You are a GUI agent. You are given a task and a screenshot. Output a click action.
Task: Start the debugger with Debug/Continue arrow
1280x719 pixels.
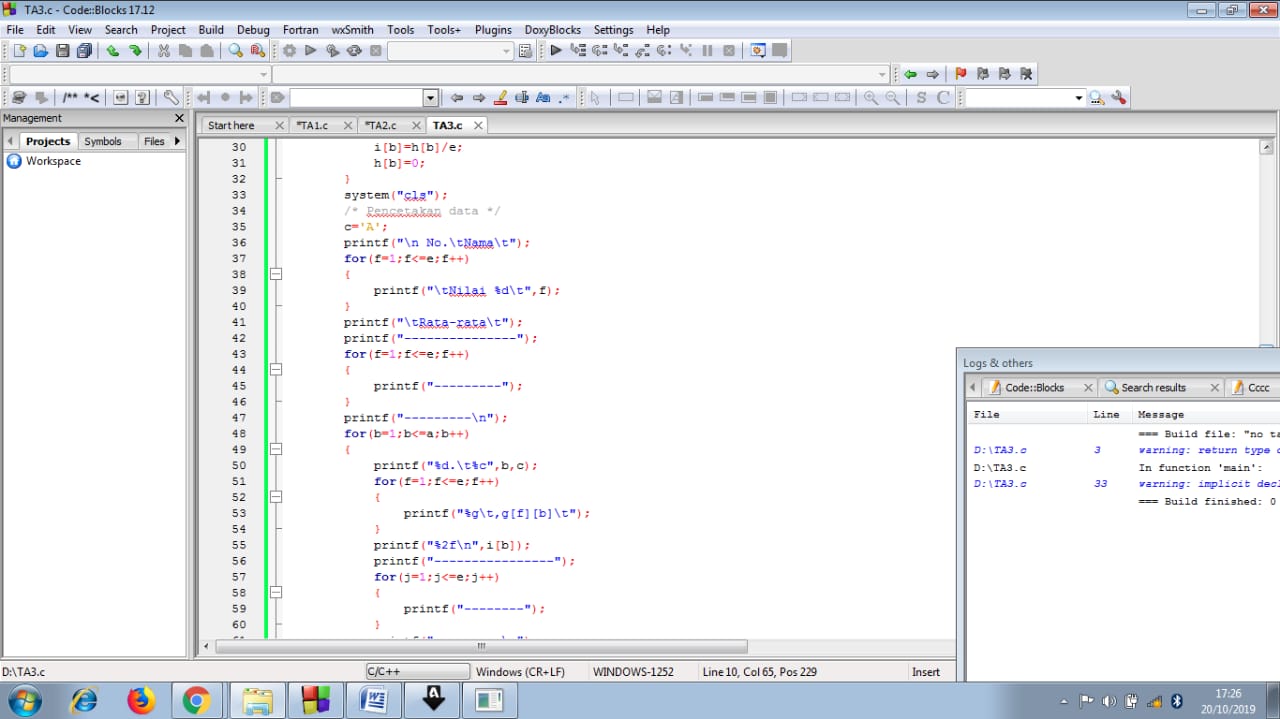pos(556,51)
